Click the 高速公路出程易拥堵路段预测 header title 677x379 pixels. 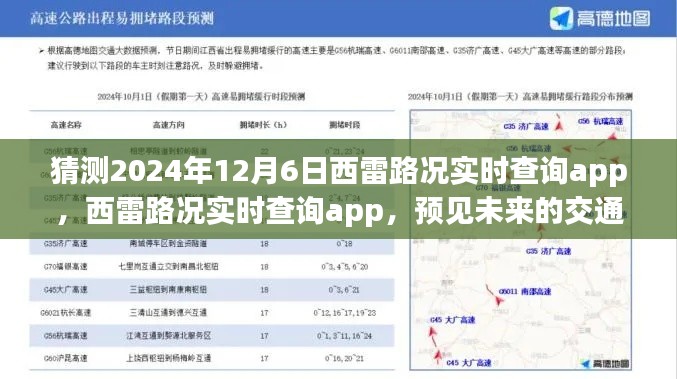click(x=122, y=18)
